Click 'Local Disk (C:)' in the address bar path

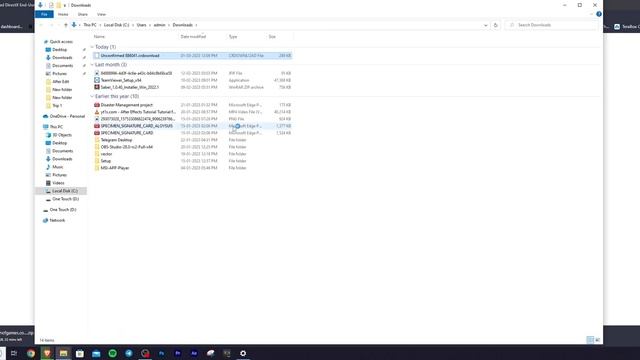pyautogui.click(x=116, y=25)
